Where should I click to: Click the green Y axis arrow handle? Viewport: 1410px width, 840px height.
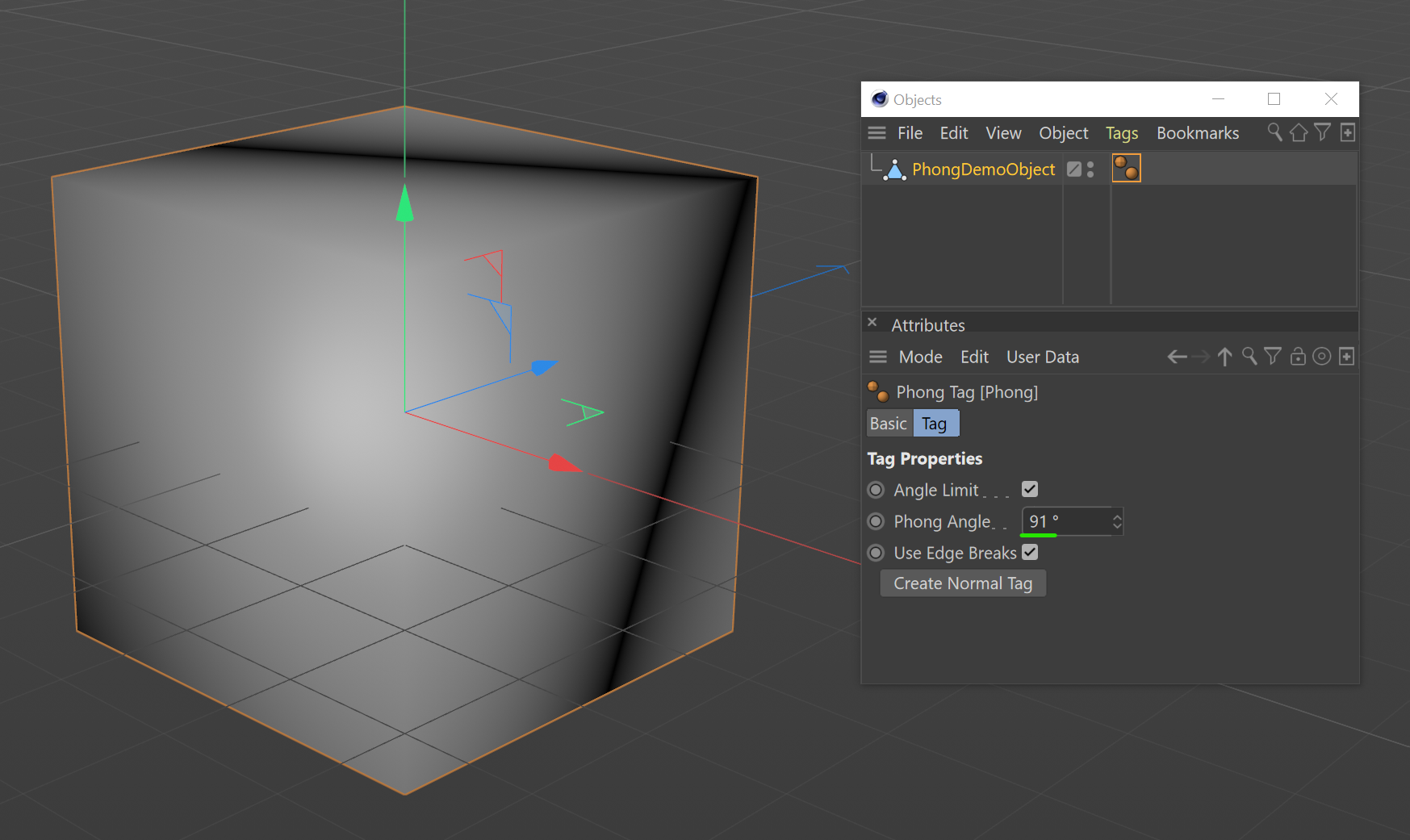[x=405, y=203]
